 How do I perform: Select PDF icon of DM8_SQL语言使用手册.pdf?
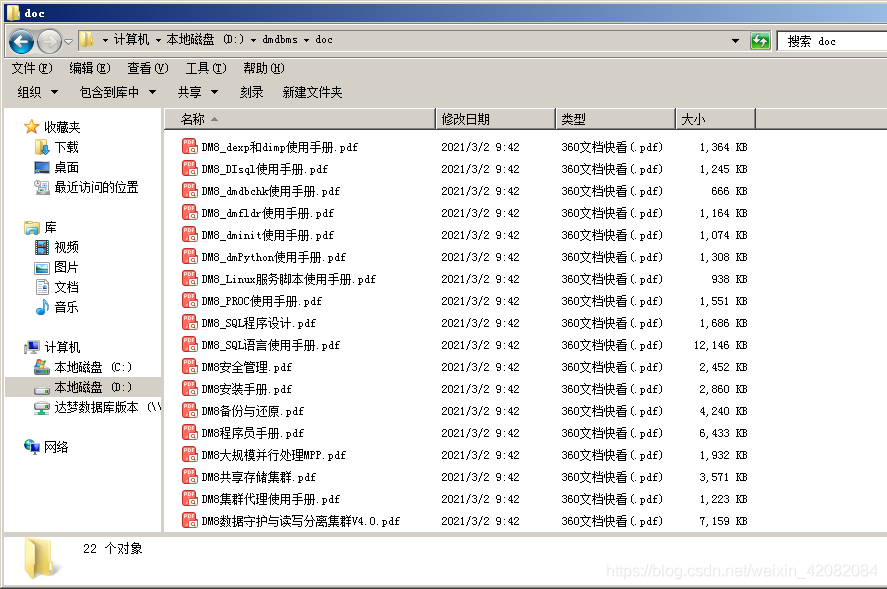tap(190, 345)
